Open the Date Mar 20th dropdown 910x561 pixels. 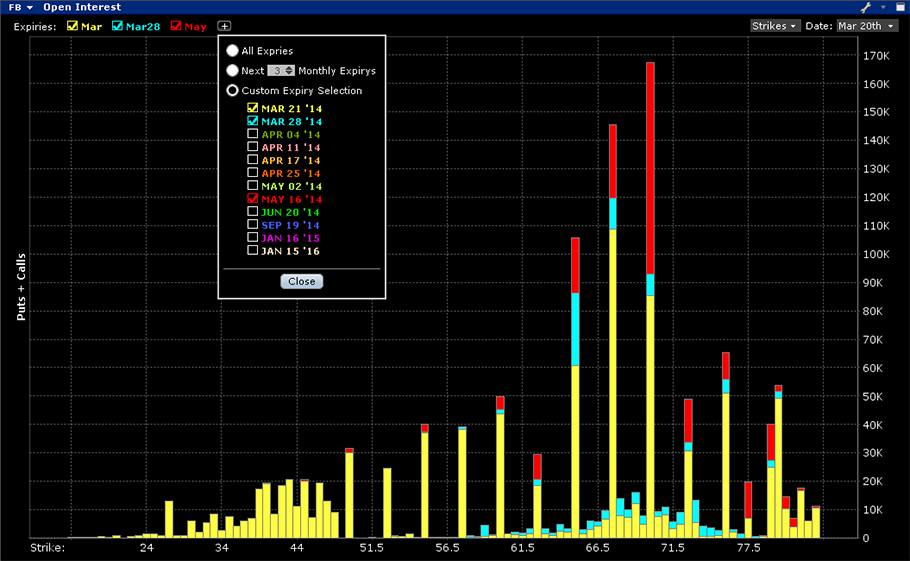(867, 26)
